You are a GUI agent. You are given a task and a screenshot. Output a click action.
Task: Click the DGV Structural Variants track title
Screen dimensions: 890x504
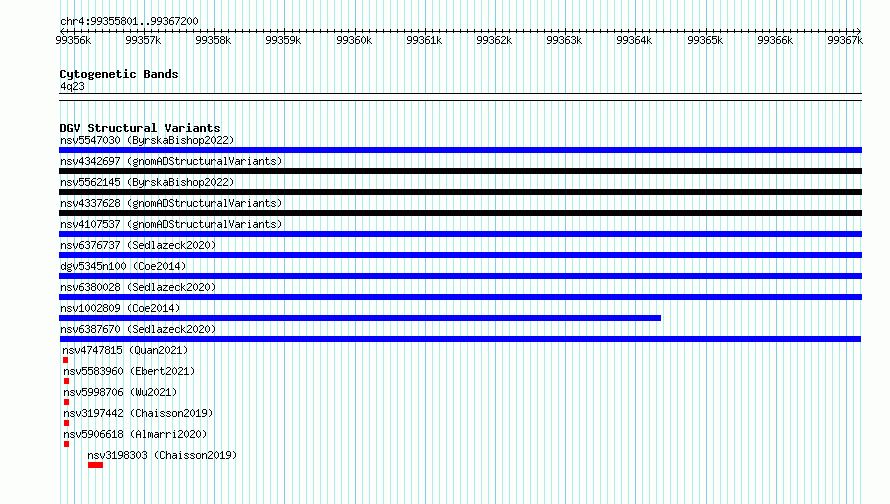click(x=140, y=128)
